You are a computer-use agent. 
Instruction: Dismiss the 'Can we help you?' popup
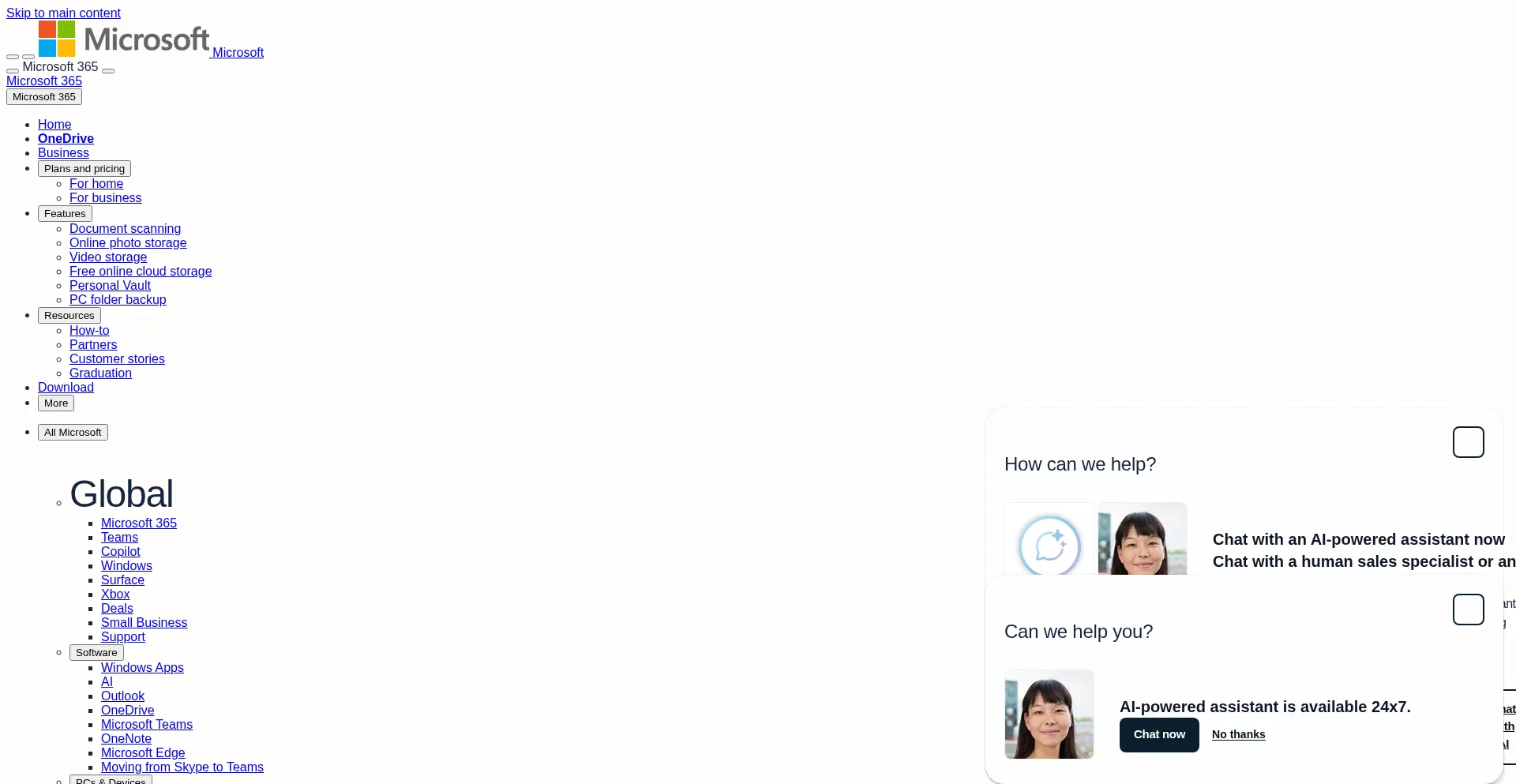point(1469,610)
